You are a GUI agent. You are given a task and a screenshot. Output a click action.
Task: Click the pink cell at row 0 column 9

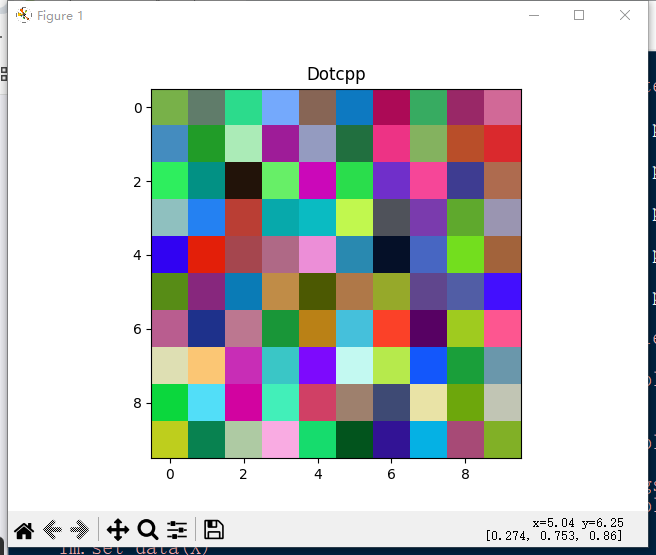pos(502,107)
